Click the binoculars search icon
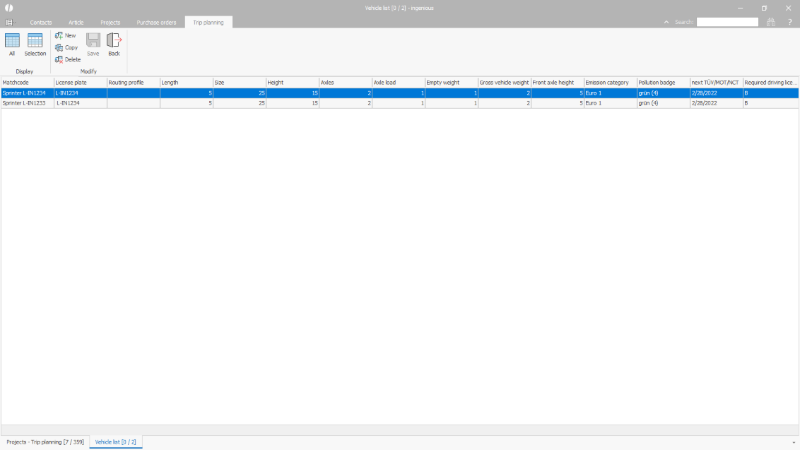The height and width of the screenshot is (450, 800). pos(771,21)
